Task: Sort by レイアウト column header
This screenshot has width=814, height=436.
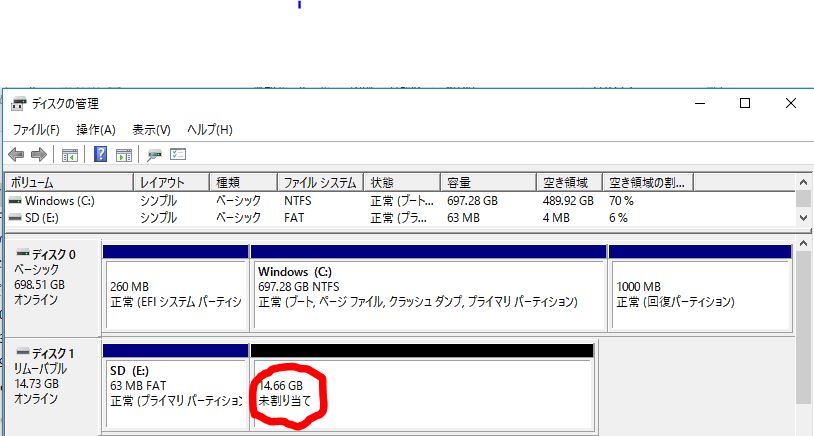Action: click(171, 183)
